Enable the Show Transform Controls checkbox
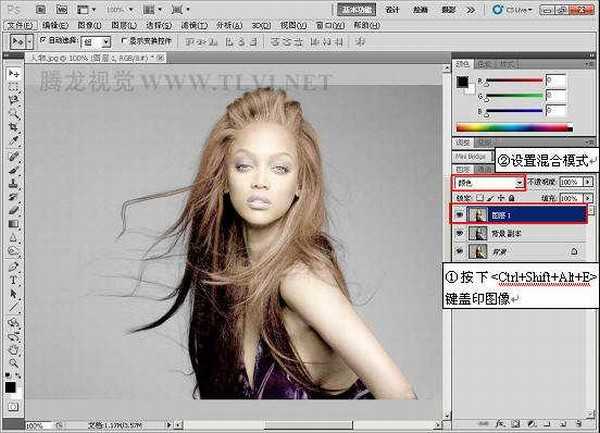 coord(122,42)
